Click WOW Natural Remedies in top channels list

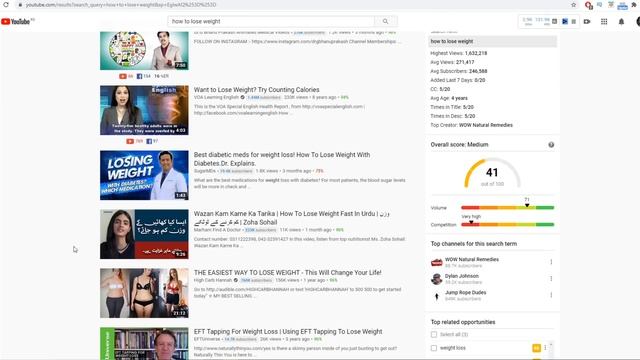(x=472, y=260)
